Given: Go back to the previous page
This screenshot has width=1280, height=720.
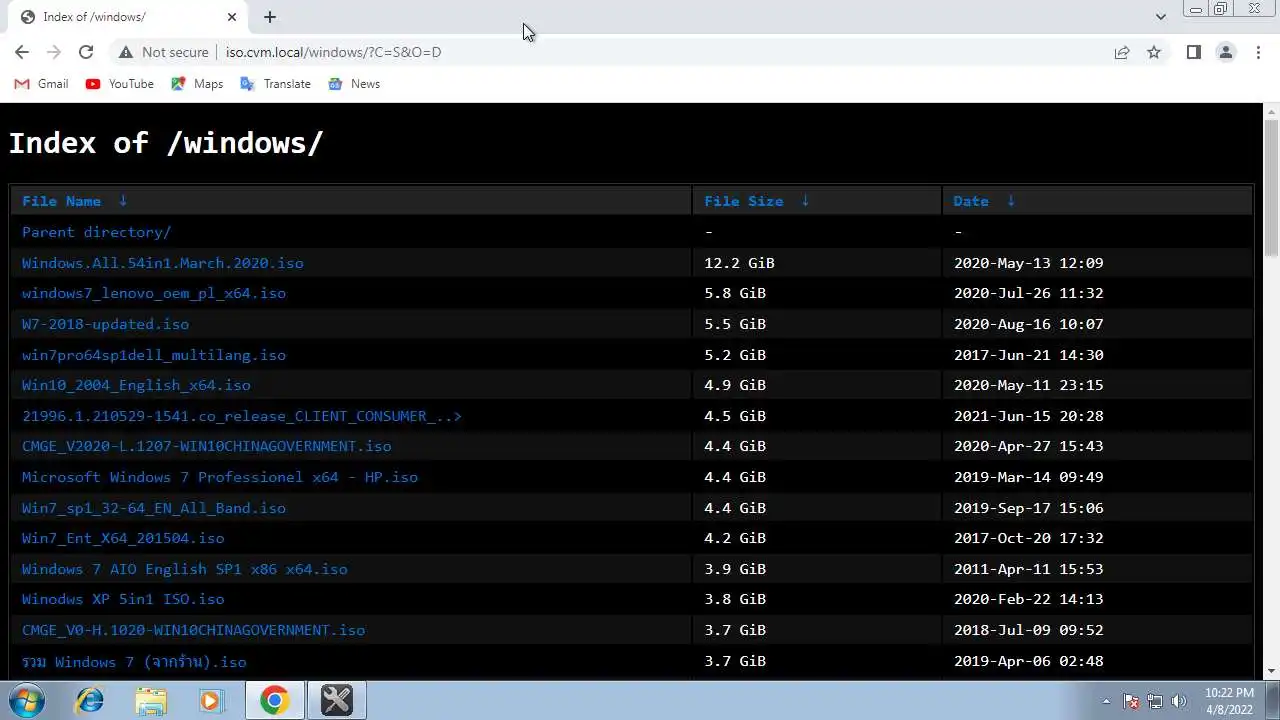Looking at the screenshot, I should point(22,52).
